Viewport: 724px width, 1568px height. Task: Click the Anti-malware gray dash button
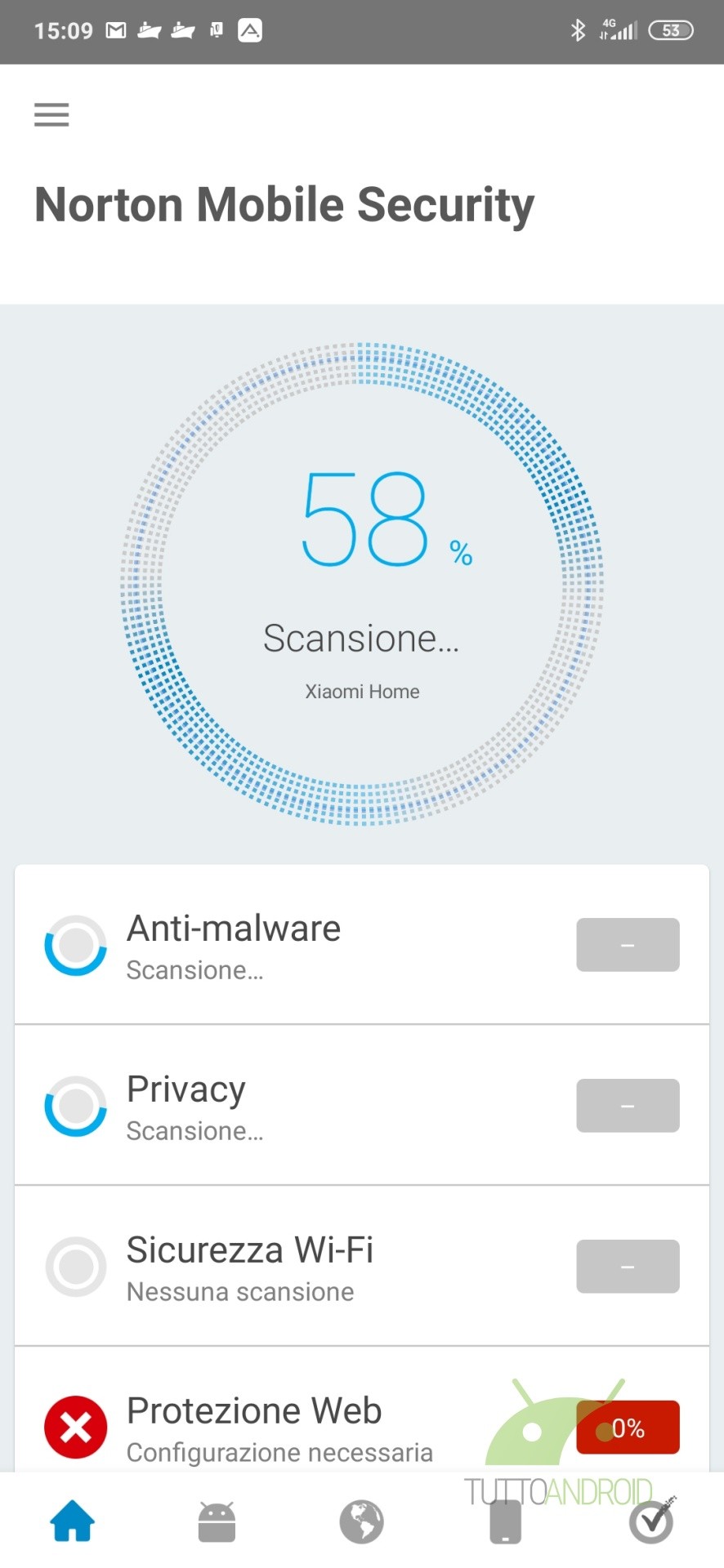[x=628, y=945]
